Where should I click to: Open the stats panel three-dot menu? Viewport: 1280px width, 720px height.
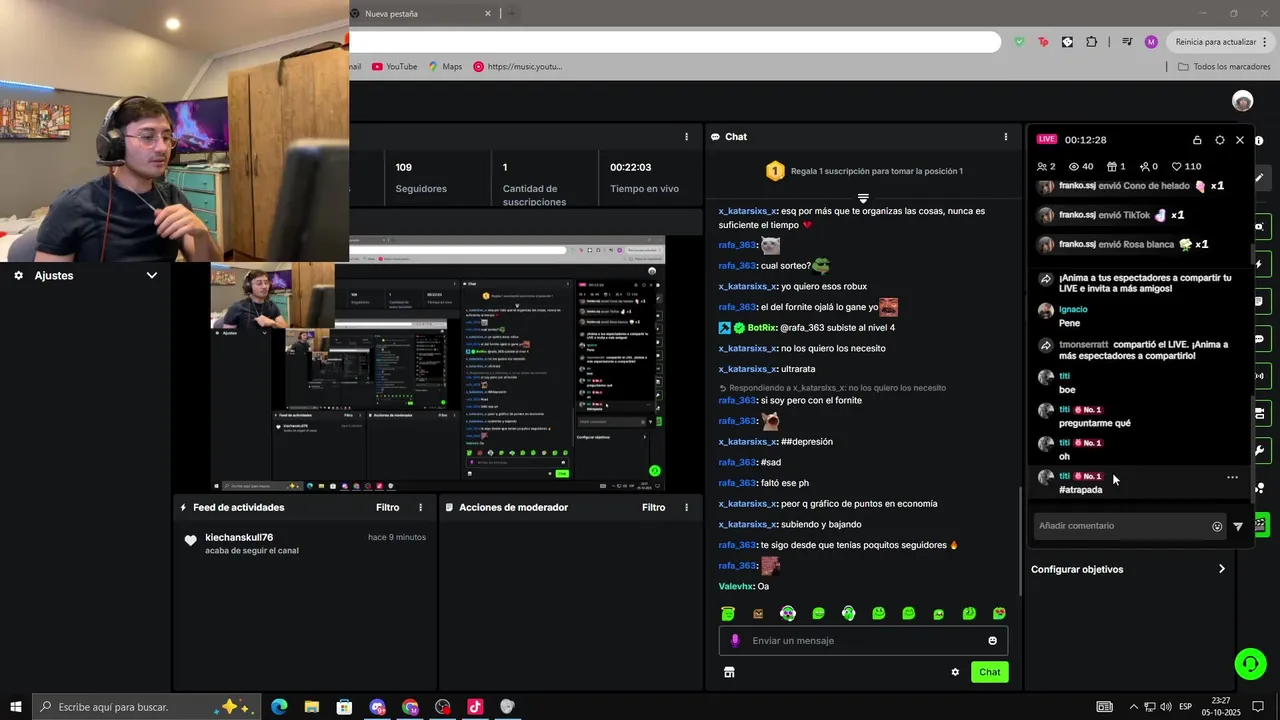(x=686, y=137)
